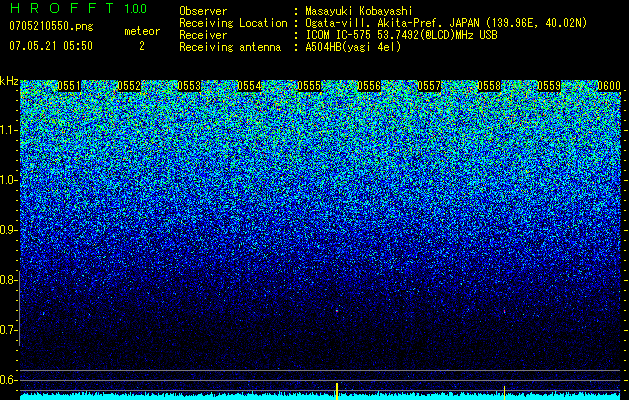
Task: Click the 0554 time marker
Action: tap(249, 86)
